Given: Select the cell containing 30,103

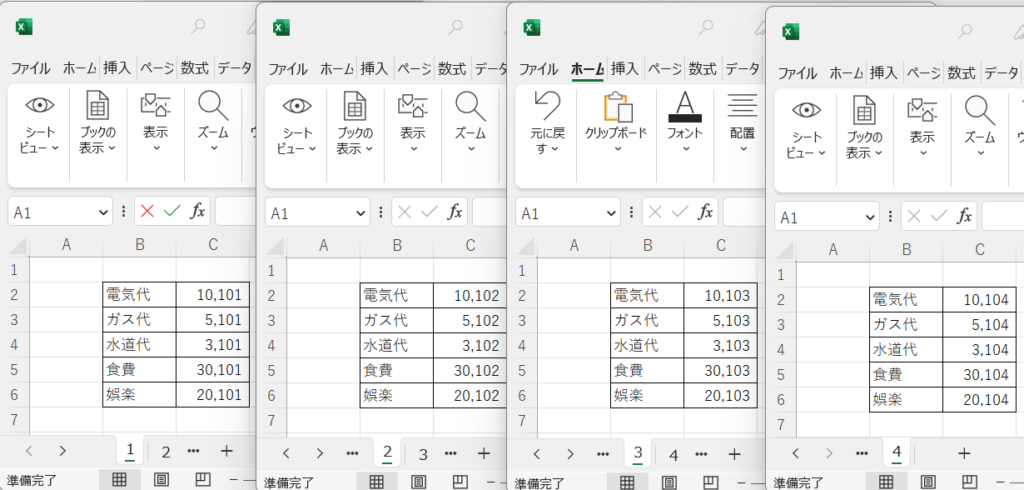Looking at the screenshot, I should tap(719, 370).
